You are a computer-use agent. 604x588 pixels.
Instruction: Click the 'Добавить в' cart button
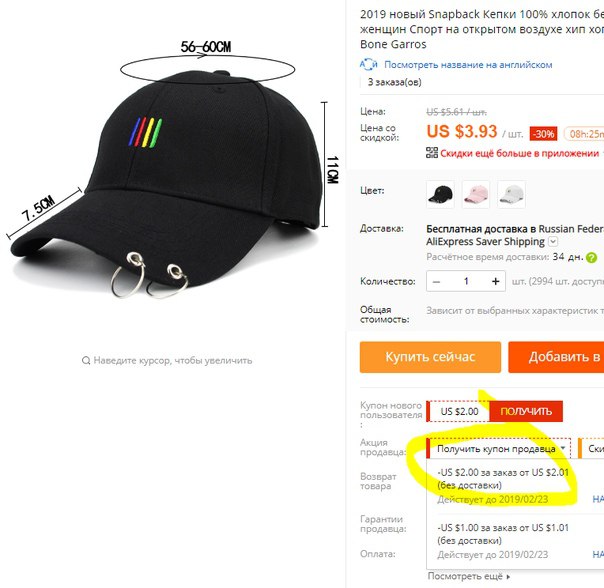(x=556, y=357)
